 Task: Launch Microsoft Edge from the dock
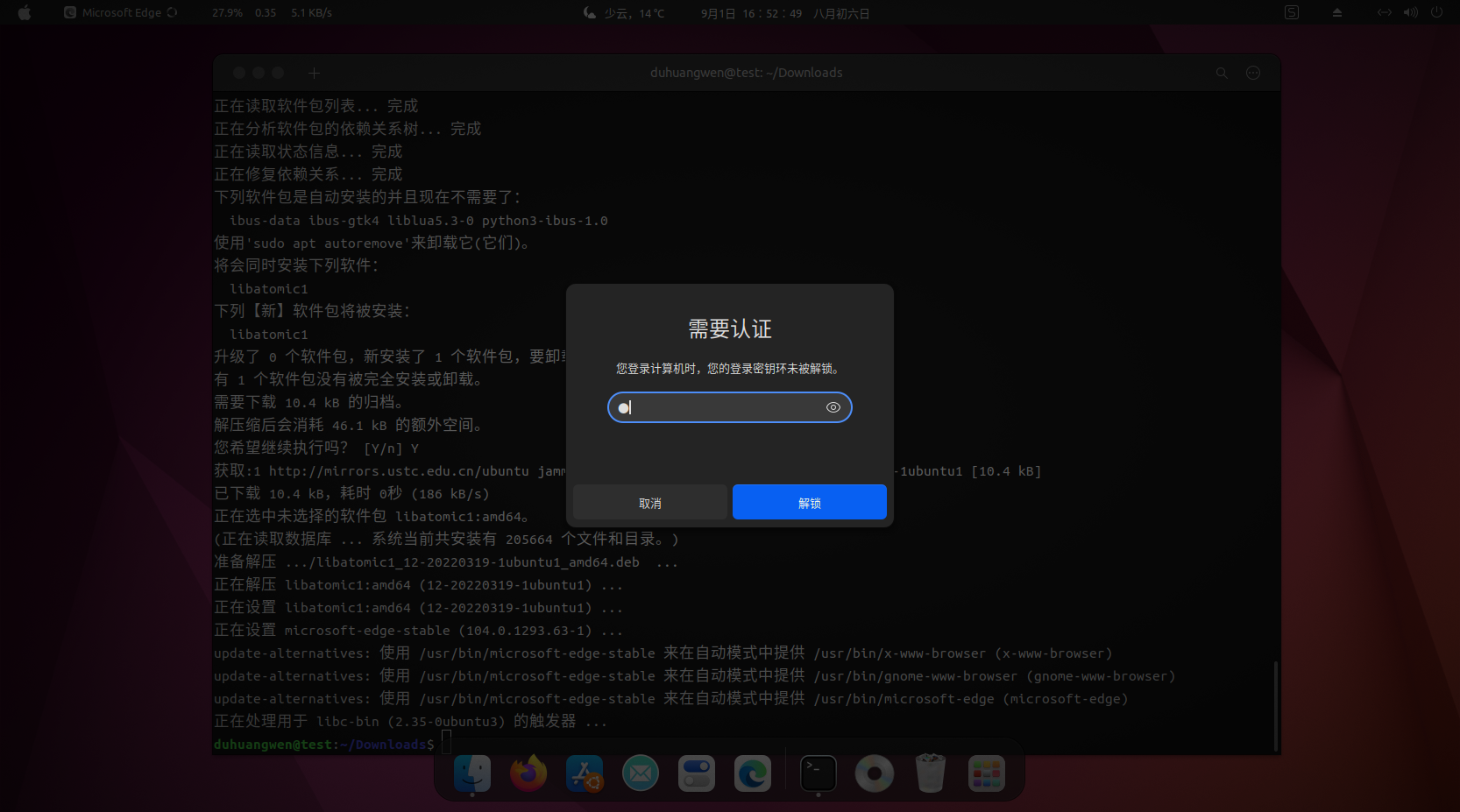[753, 773]
